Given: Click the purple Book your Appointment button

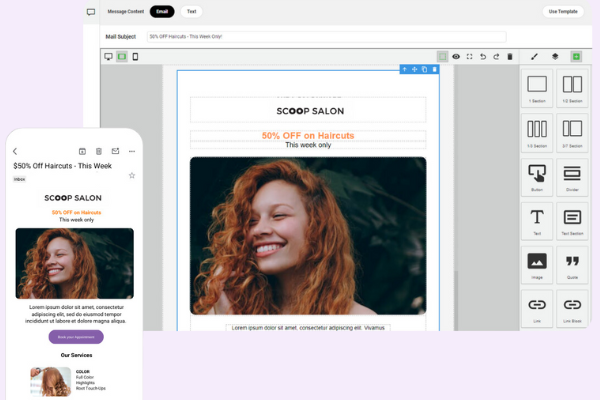Looking at the screenshot, I should click(x=75, y=337).
